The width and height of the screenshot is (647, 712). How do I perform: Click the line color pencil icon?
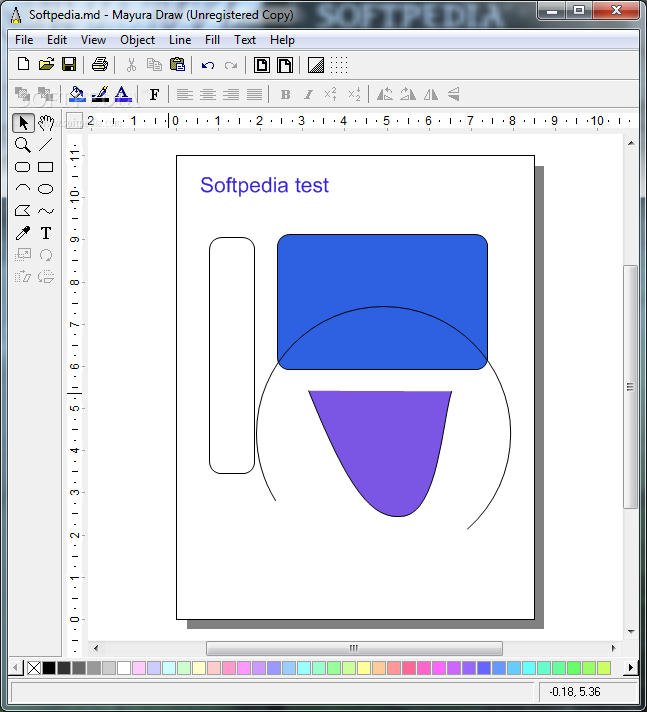click(x=100, y=94)
